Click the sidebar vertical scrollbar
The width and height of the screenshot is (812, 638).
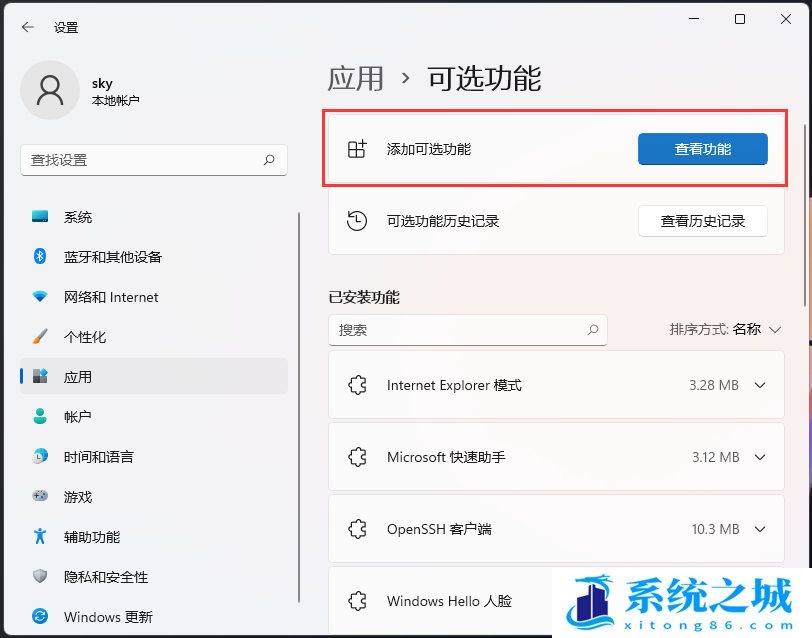(299, 407)
